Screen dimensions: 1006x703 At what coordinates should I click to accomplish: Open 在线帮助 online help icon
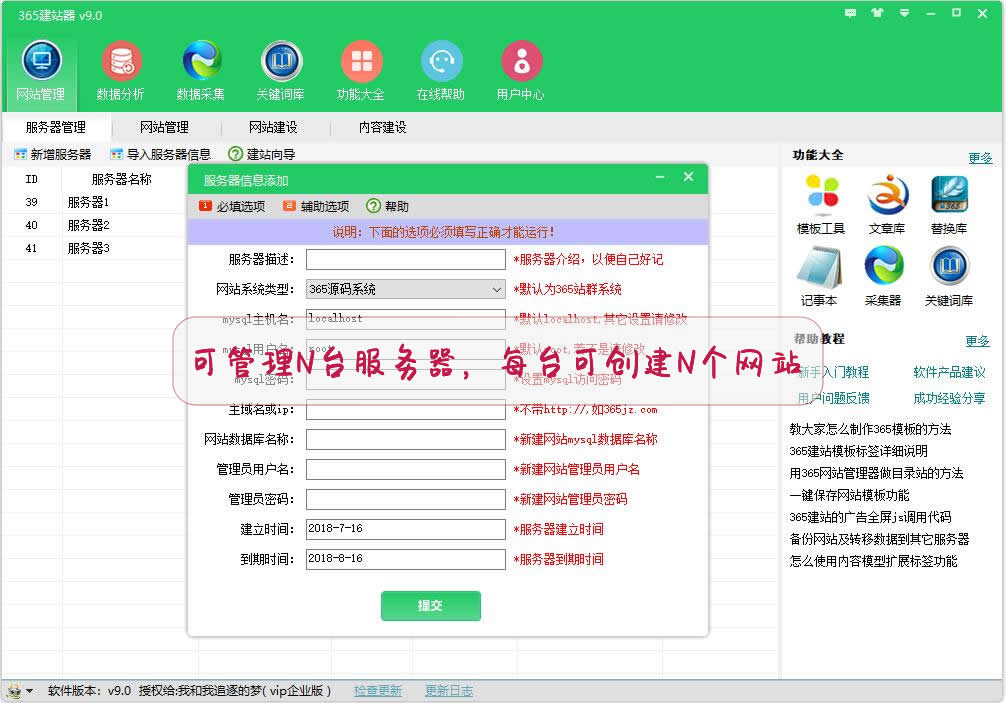coord(441,70)
